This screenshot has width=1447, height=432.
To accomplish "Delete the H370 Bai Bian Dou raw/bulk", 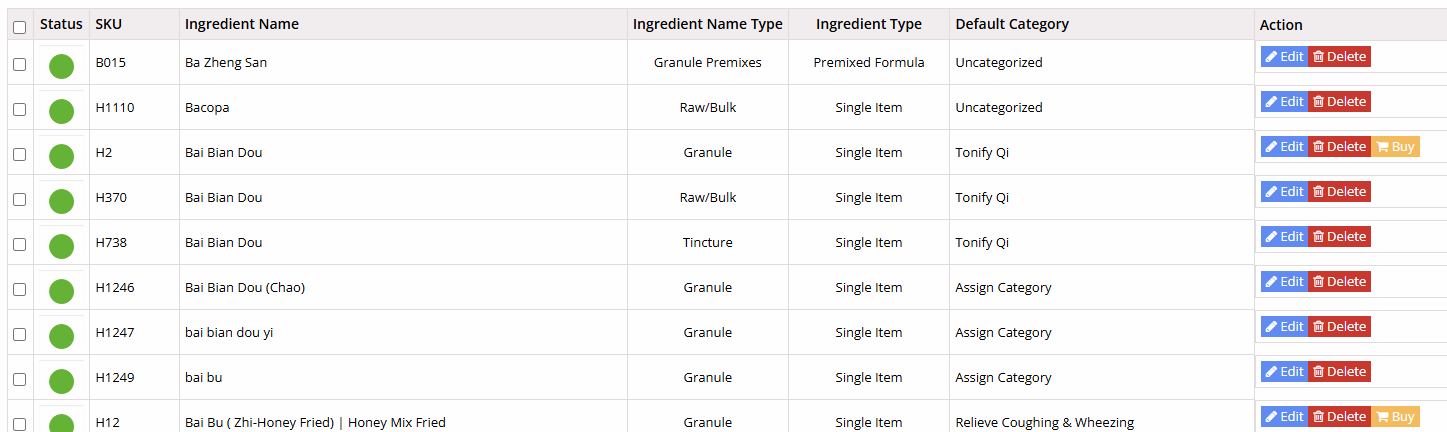I will 1339,192.
